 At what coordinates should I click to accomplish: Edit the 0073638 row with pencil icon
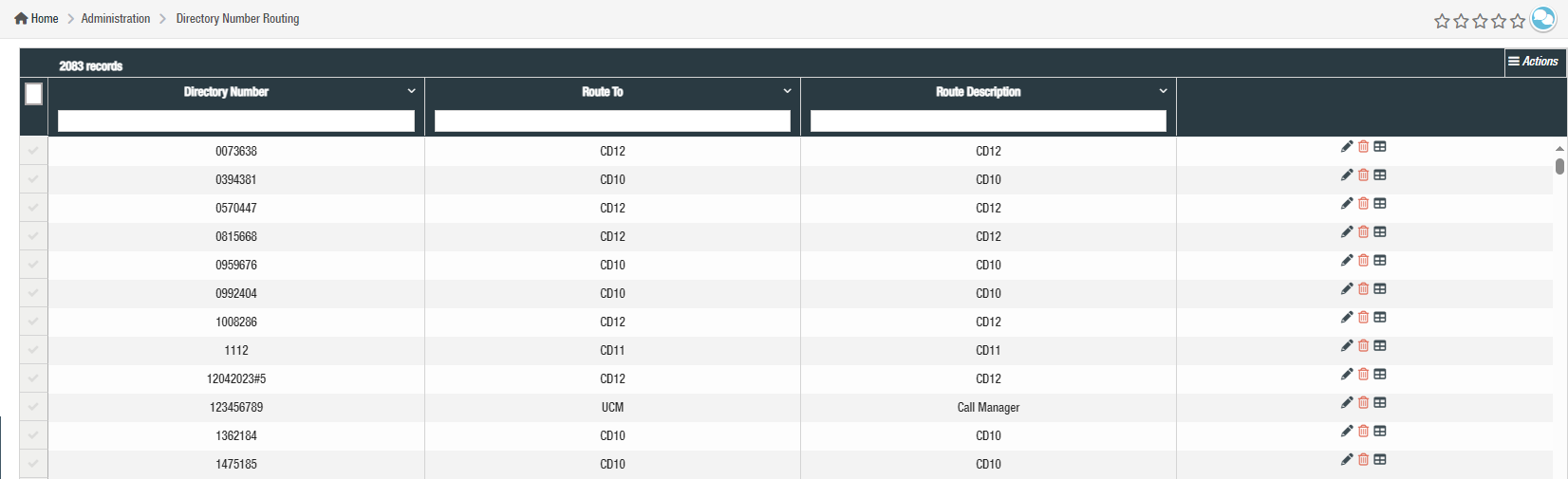[1347, 146]
